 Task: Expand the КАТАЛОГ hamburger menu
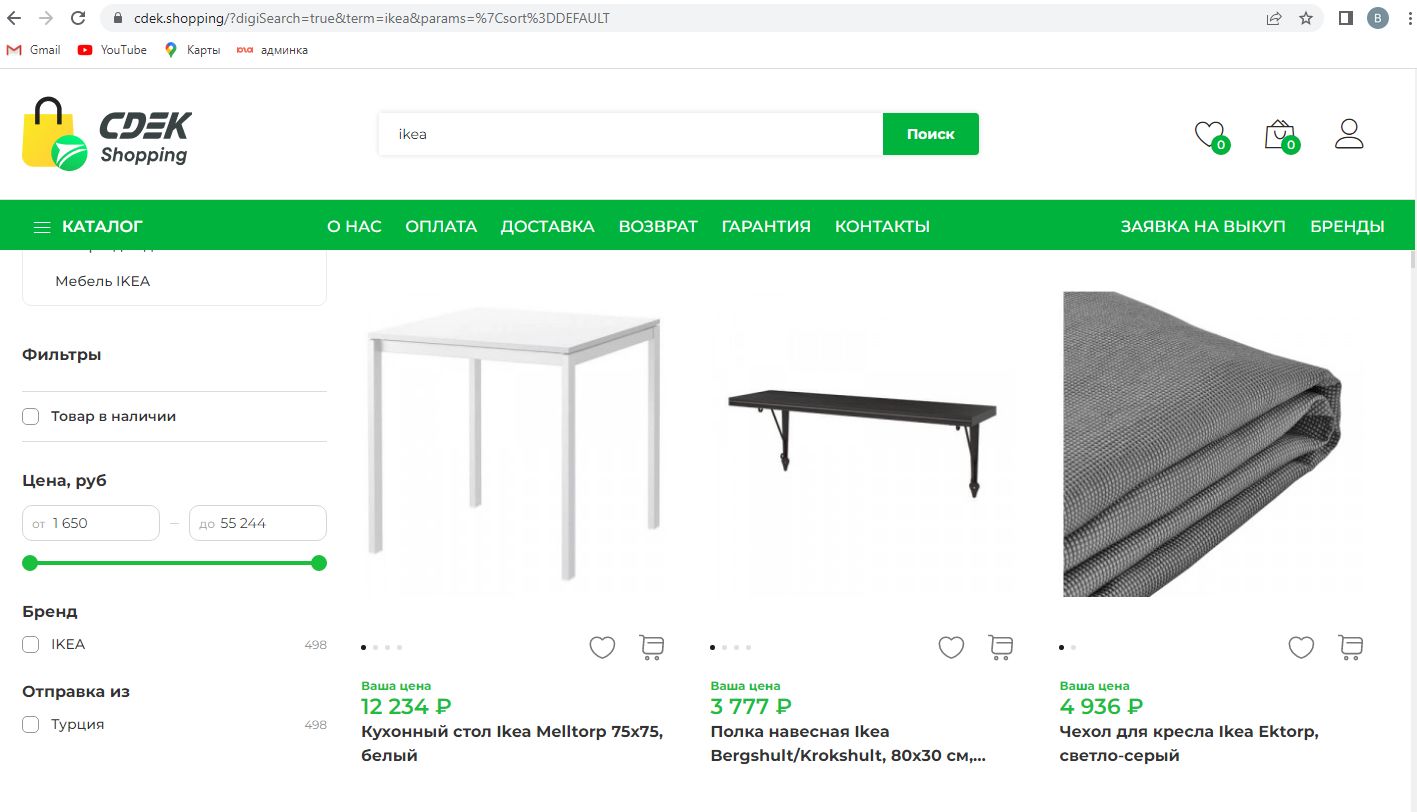click(x=42, y=227)
